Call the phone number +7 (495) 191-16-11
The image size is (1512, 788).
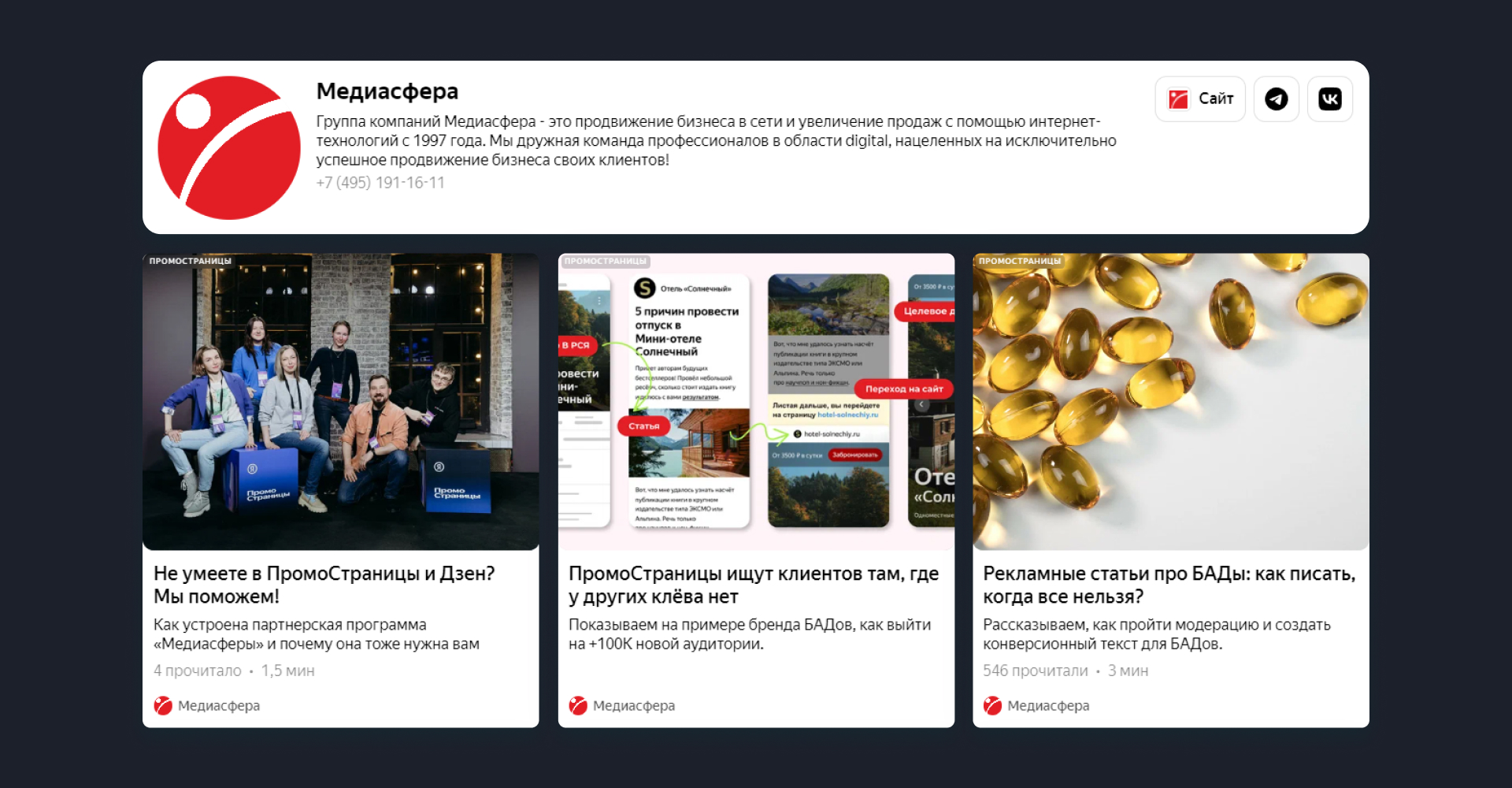coord(380,183)
